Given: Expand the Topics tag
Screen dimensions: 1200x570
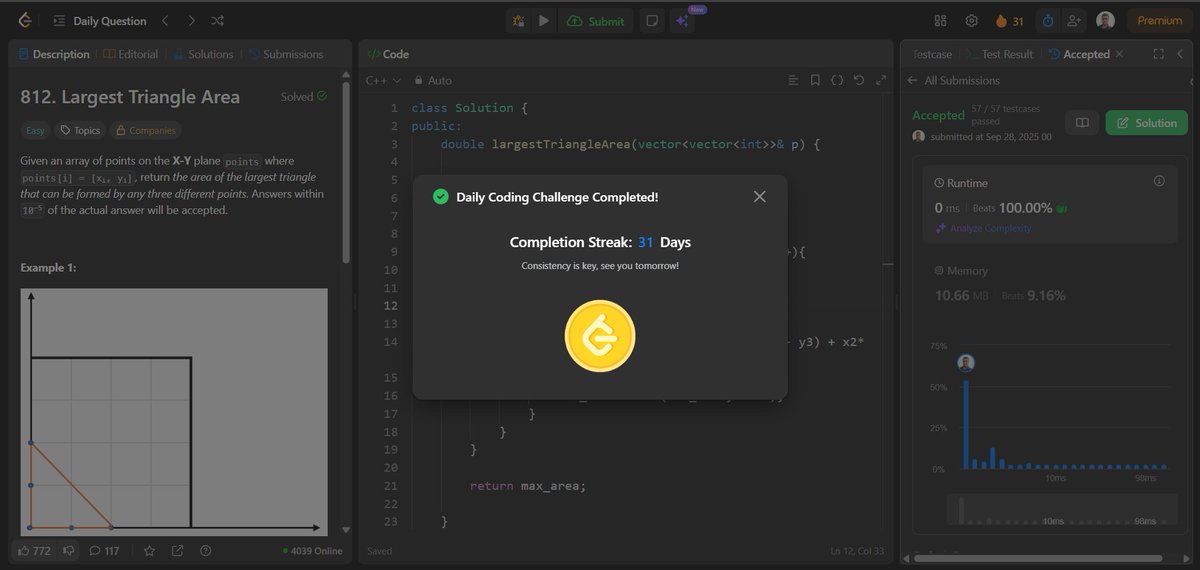Looking at the screenshot, I should click(x=79, y=130).
